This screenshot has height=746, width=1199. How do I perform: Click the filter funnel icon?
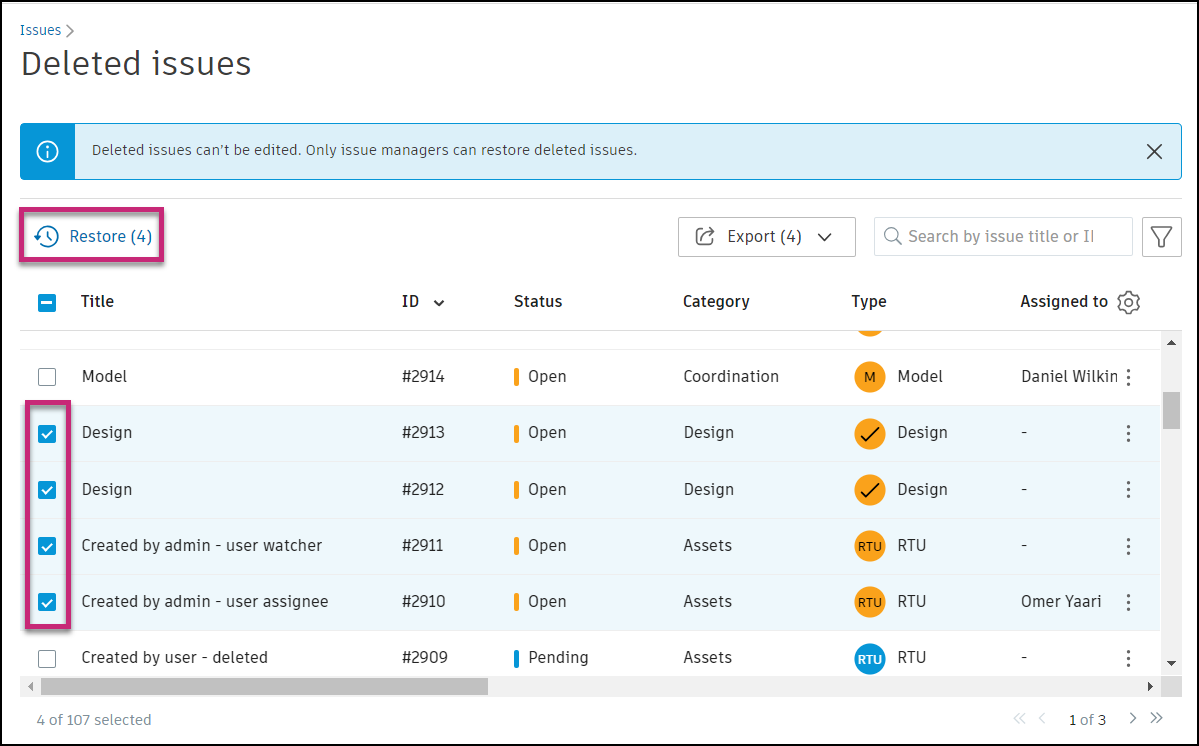(1161, 237)
